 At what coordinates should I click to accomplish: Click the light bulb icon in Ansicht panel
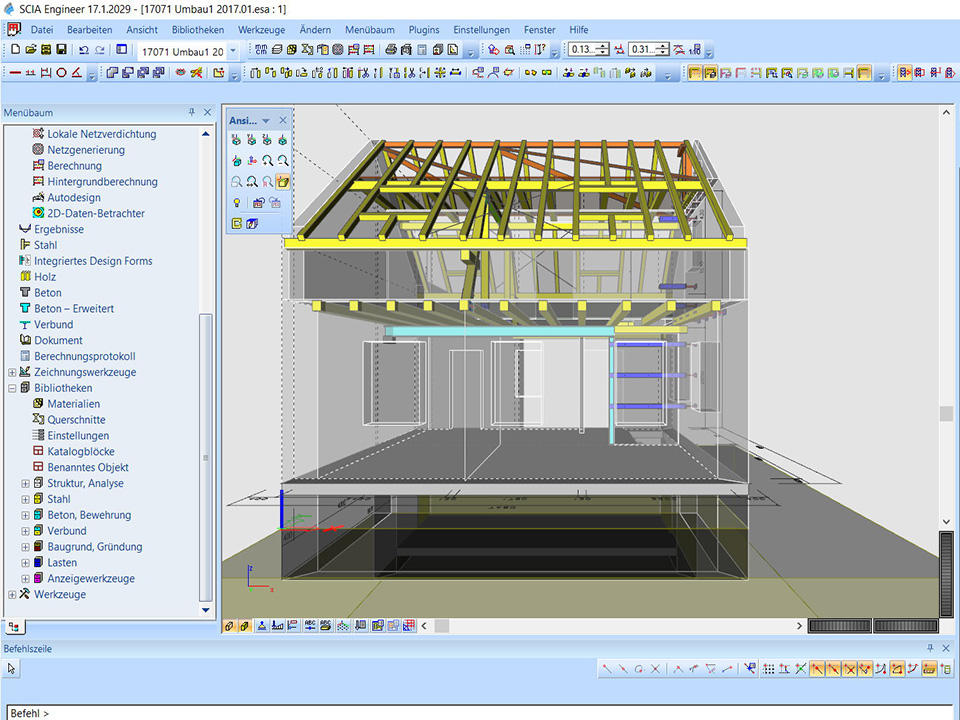236,203
